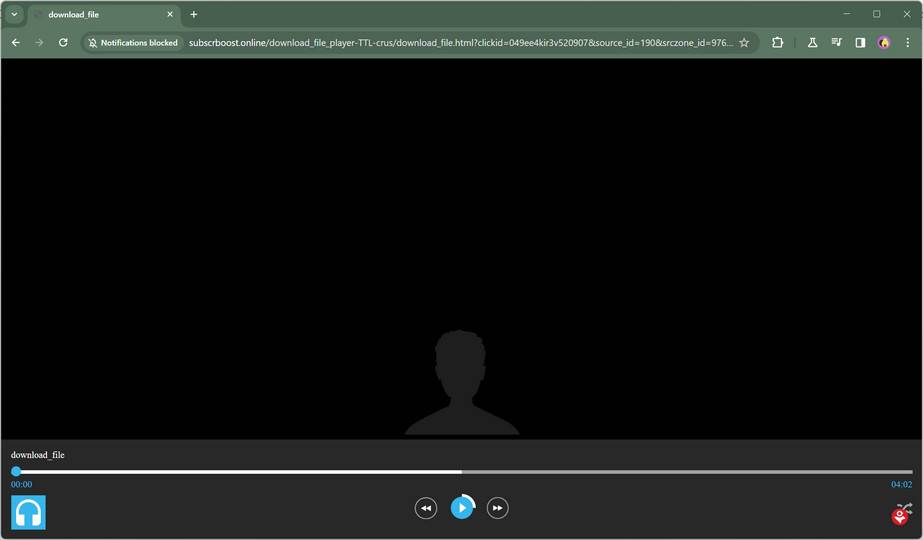Open a new tab with plus button
This screenshot has width=923, height=540.
[194, 14]
